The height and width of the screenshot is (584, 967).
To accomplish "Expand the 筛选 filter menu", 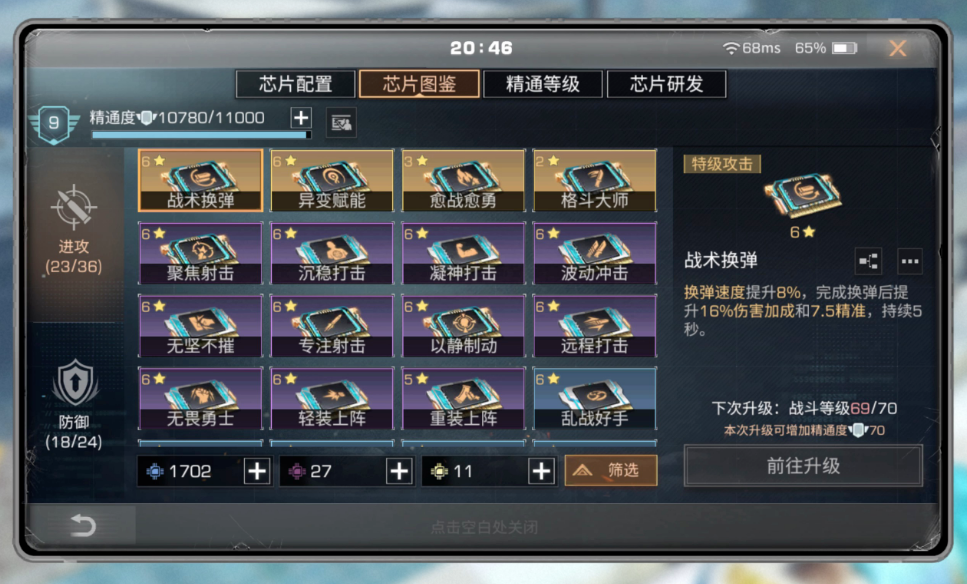I will pos(611,471).
